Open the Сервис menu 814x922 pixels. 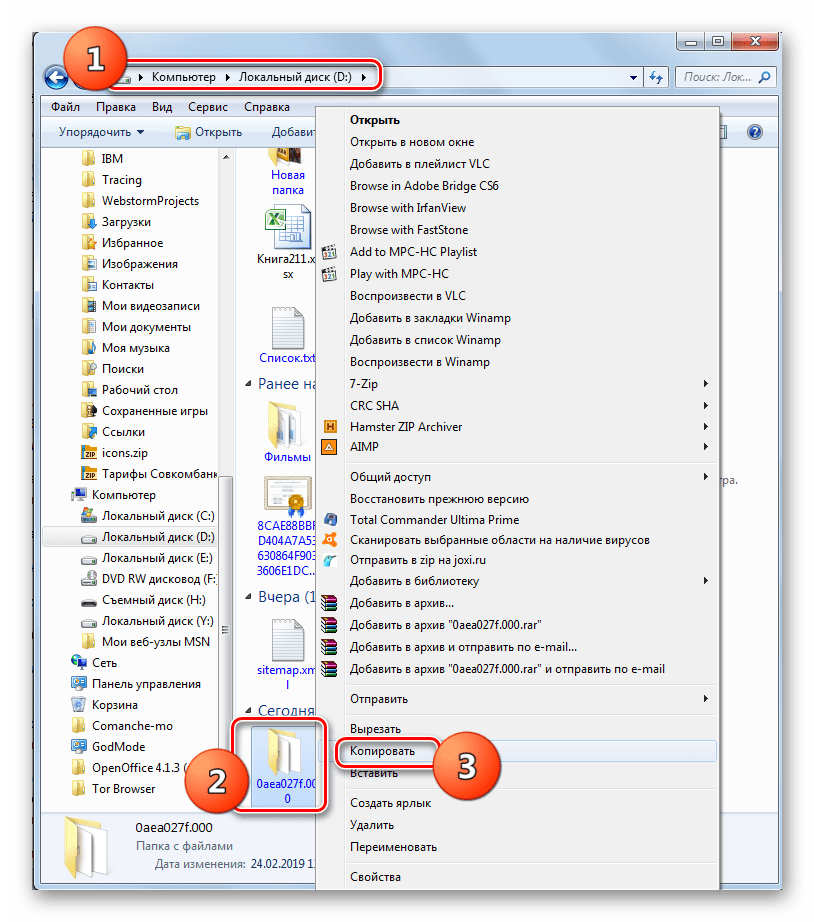pos(207,107)
